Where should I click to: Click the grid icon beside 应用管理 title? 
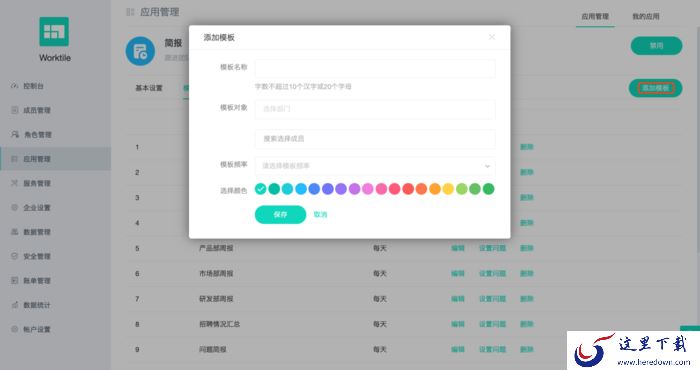(130, 12)
